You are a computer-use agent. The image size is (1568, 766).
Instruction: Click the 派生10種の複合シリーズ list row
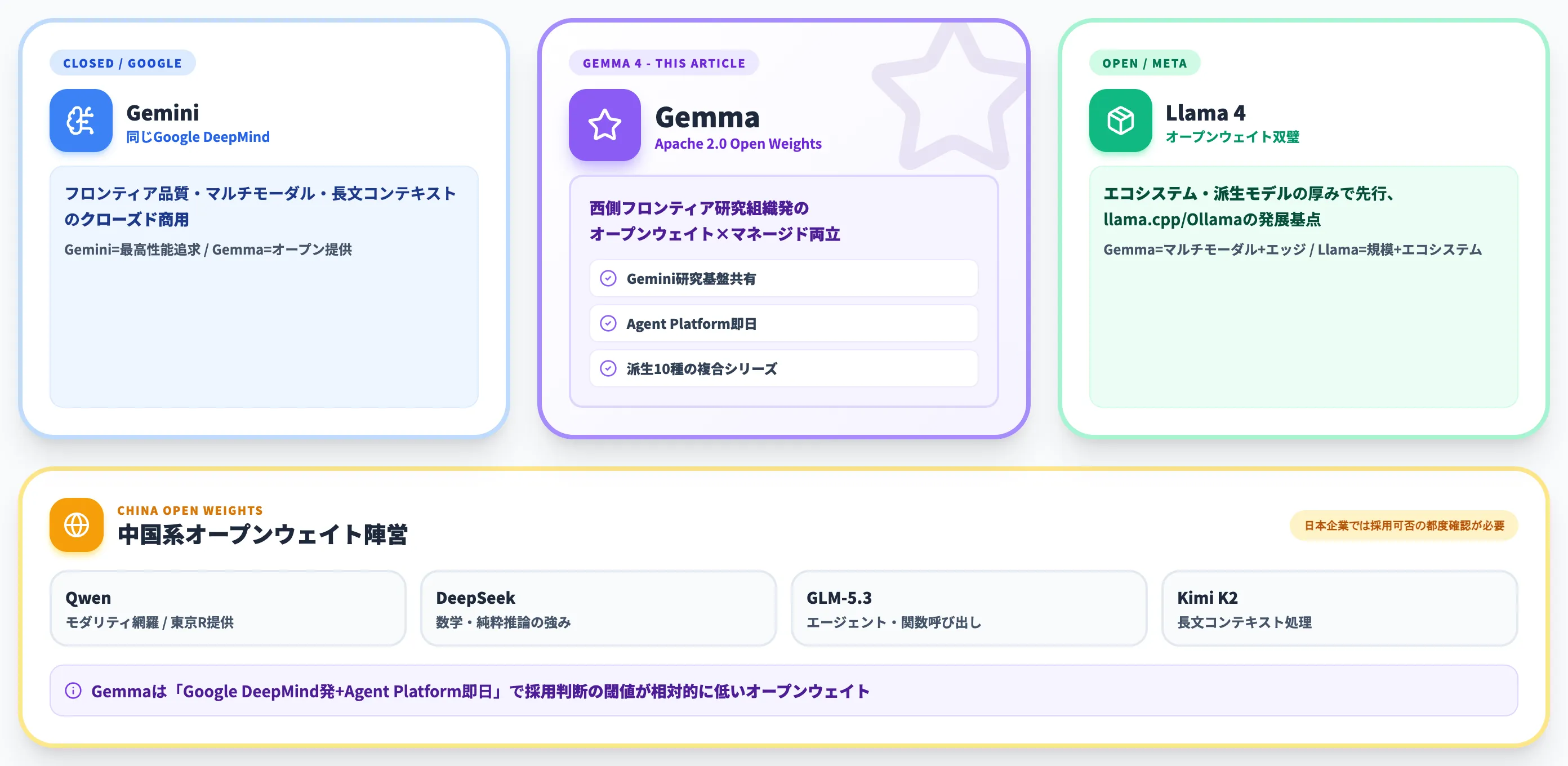tap(783, 368)
